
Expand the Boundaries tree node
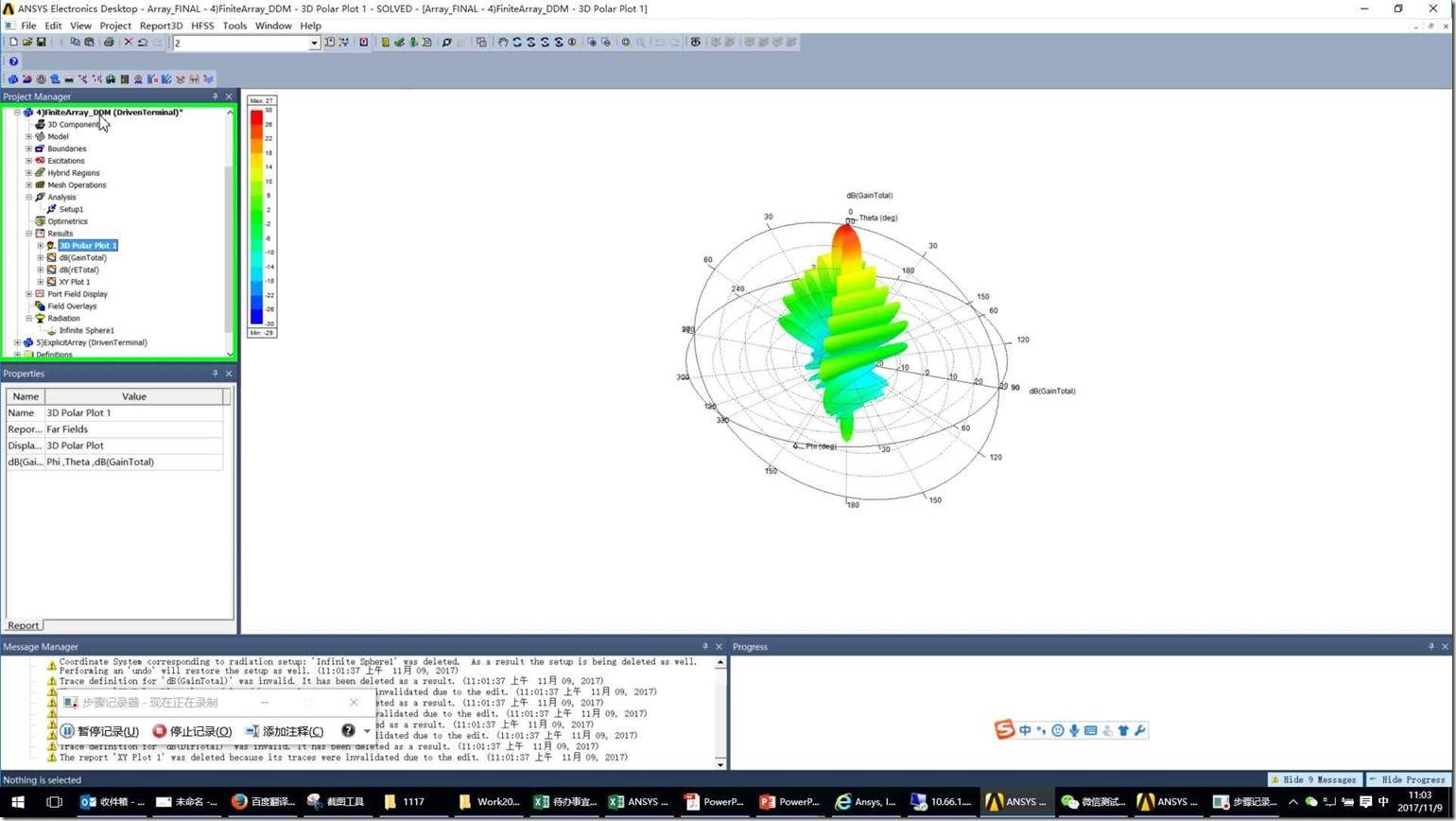(28, 148)
